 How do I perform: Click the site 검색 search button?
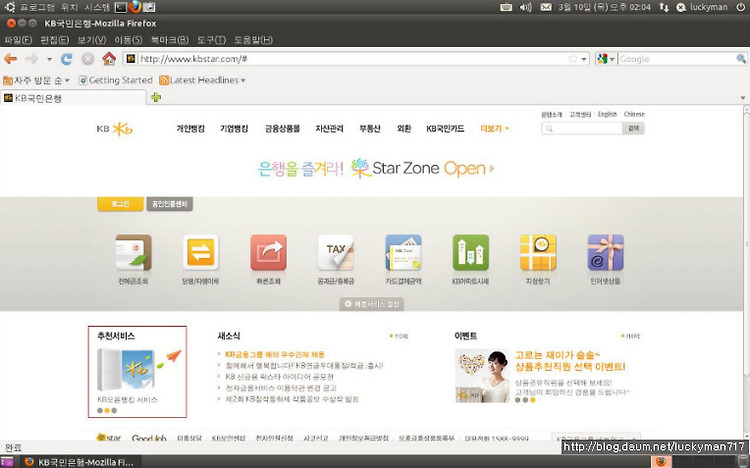[x=633, y=128]
